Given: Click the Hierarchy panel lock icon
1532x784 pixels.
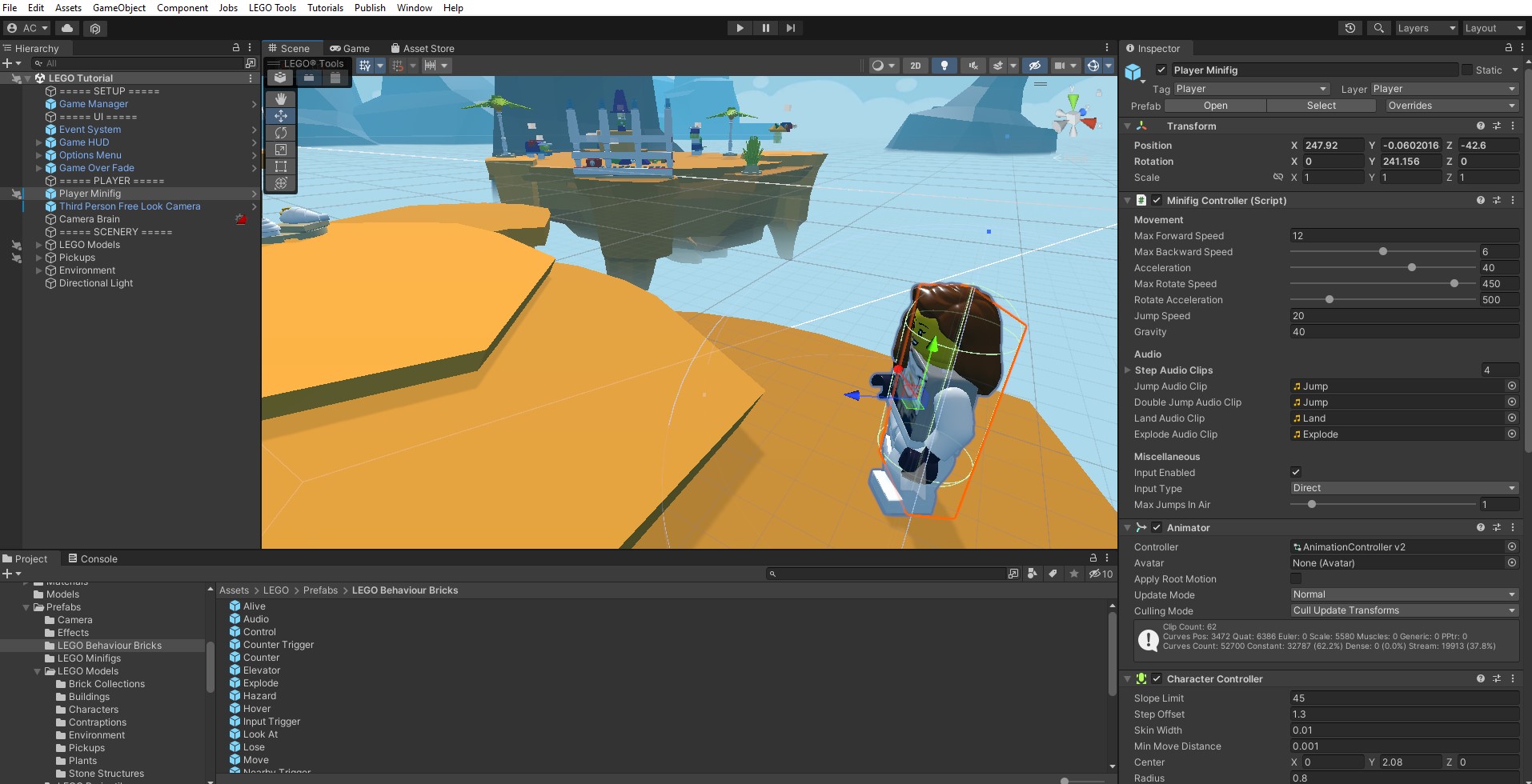Looking at the screenshot, I should [235, 48].
